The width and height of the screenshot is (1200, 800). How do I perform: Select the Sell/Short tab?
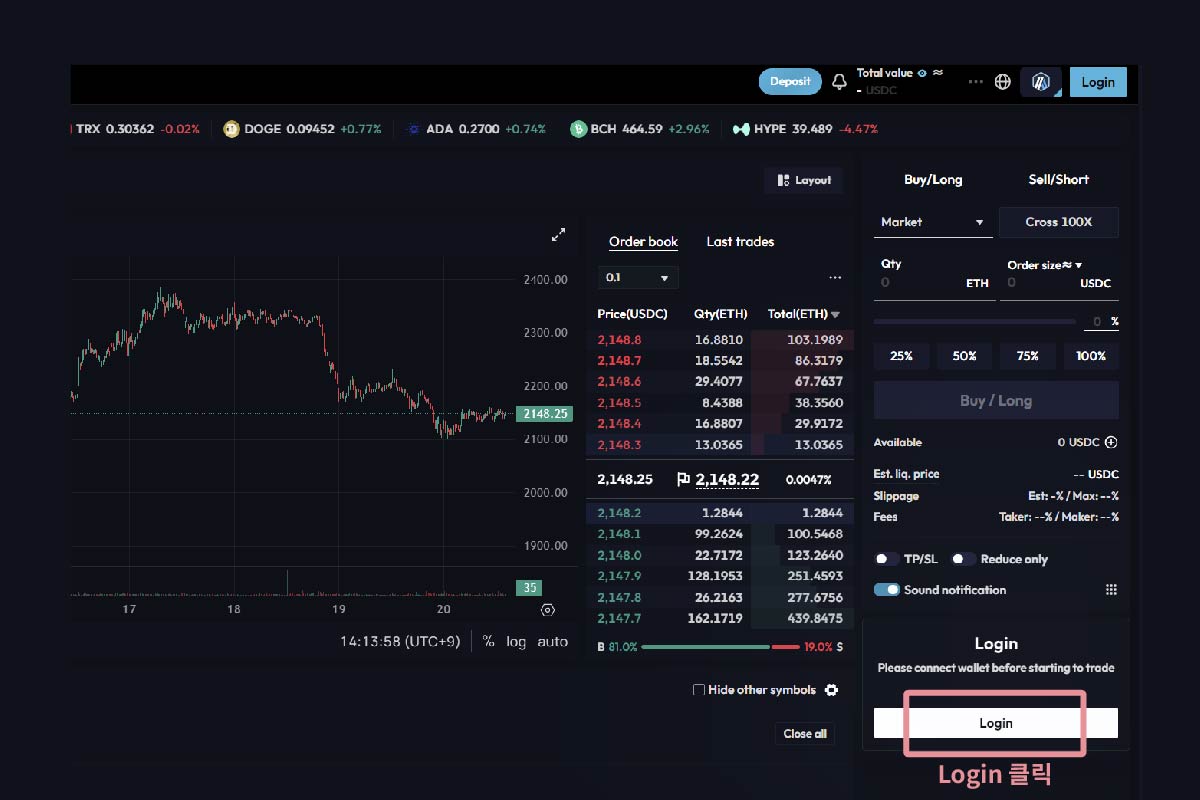click(1058, 180)
